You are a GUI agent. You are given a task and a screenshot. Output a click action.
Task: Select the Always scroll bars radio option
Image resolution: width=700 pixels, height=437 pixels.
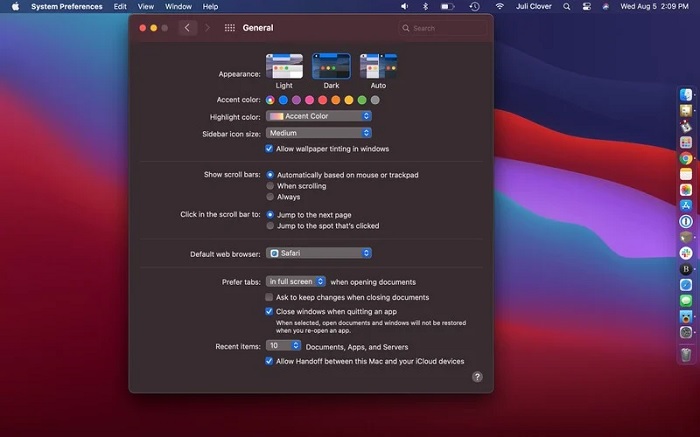click(270, 197)
